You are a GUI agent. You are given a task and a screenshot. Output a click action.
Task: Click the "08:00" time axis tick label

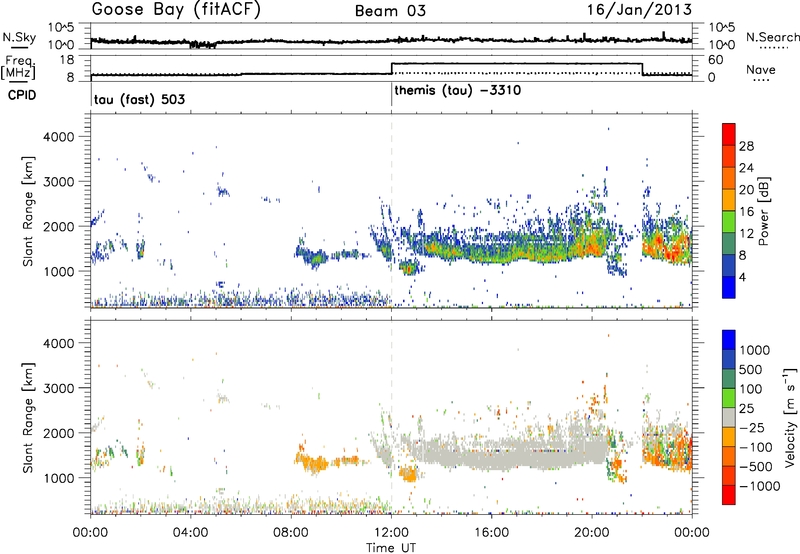click(291, 533)
